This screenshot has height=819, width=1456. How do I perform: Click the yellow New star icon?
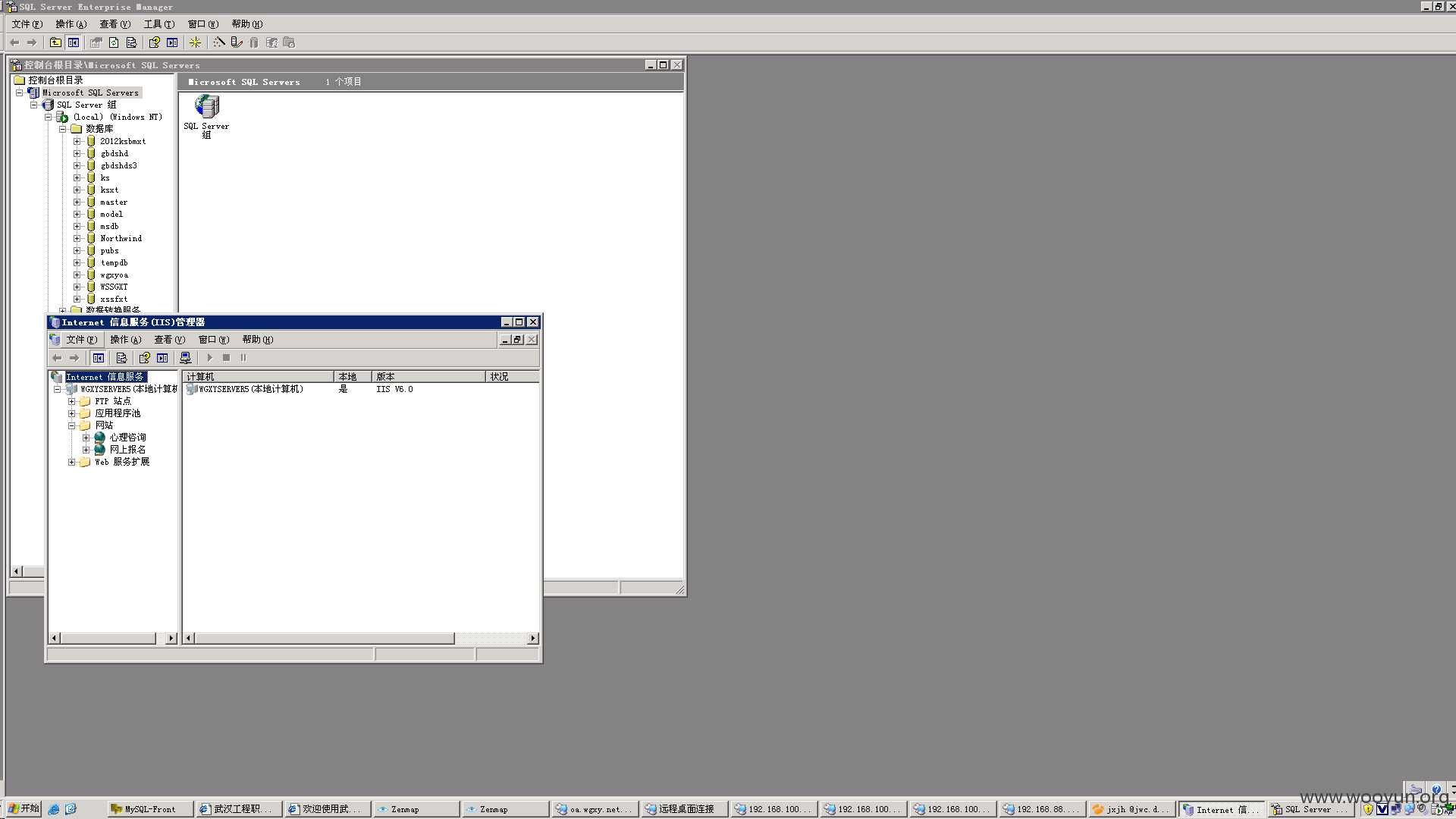coord(196,42)
